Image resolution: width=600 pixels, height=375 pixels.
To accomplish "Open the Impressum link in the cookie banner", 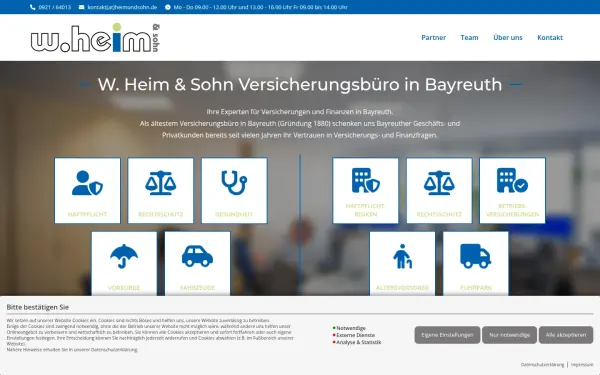I will tap(582, 365).
